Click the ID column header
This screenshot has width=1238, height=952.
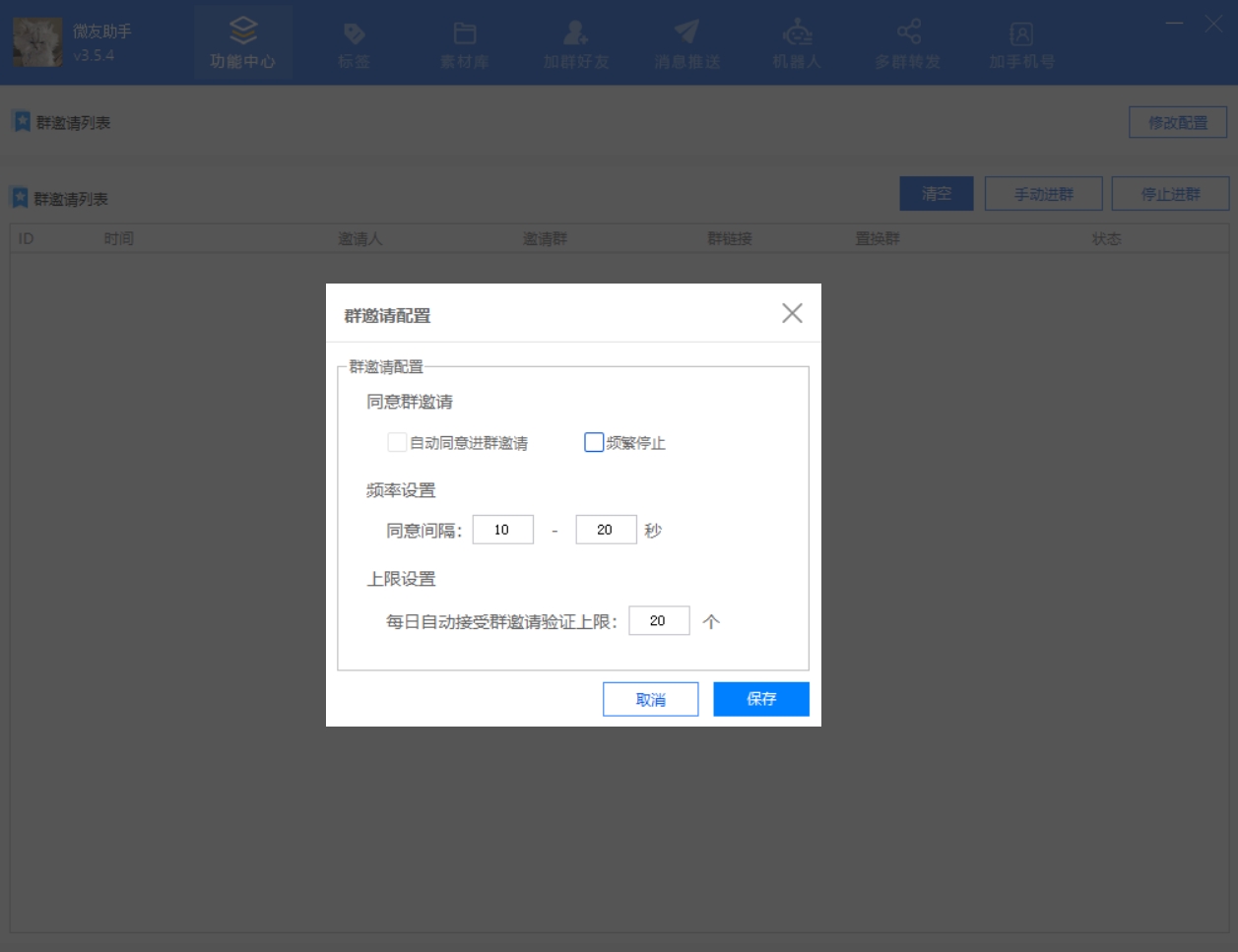tap(27, 238)
